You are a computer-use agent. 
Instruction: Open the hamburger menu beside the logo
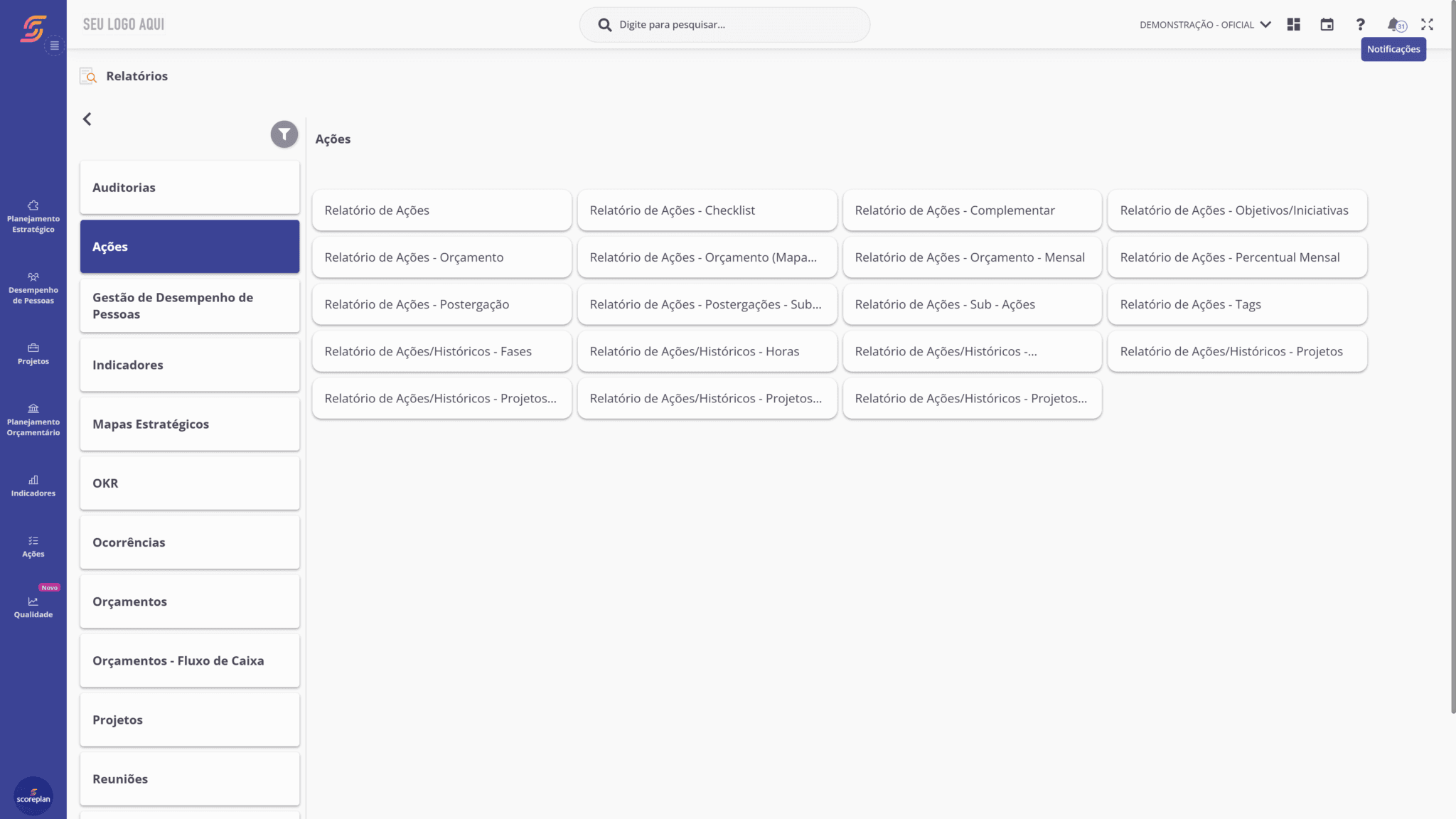click(x=53, y=44)
